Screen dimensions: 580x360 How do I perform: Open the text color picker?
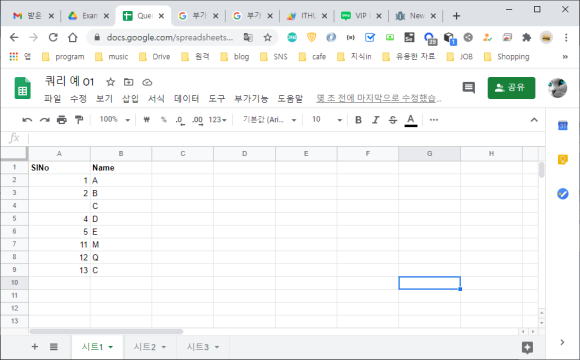pos(411,120)
